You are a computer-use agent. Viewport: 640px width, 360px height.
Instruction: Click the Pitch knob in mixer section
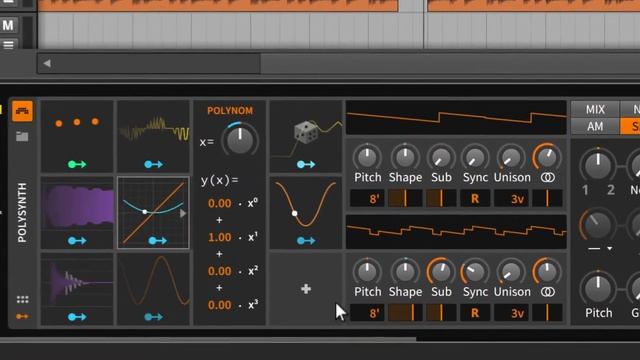coord(598,288)
